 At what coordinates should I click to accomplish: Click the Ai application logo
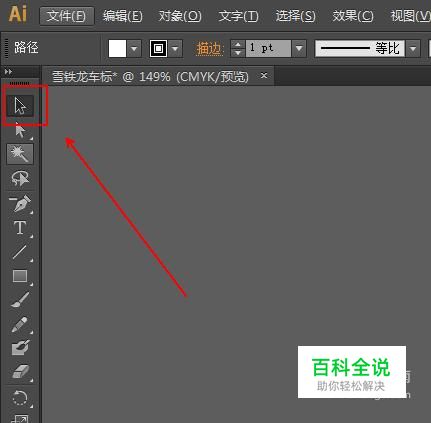pyautogui.click(x=18, y=14)
